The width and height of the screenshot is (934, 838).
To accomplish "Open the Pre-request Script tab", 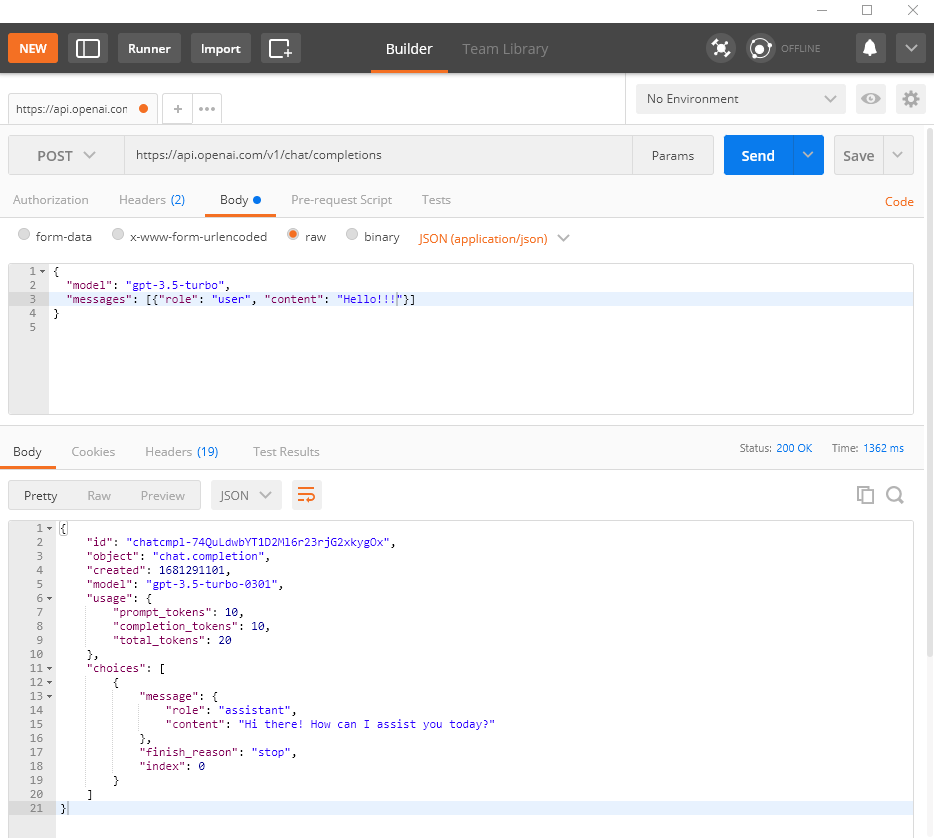I will (341, 200).
